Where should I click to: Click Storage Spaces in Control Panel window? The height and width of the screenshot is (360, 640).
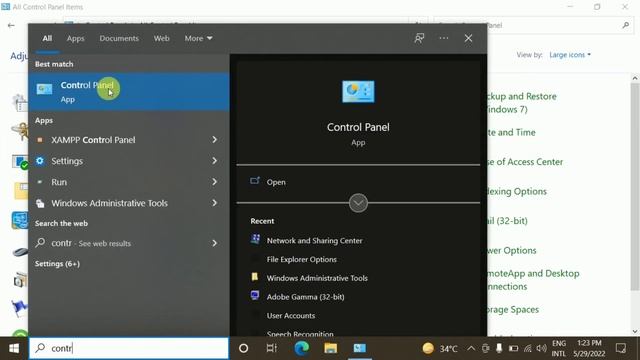pyautogui.click(x=513, y=309)
